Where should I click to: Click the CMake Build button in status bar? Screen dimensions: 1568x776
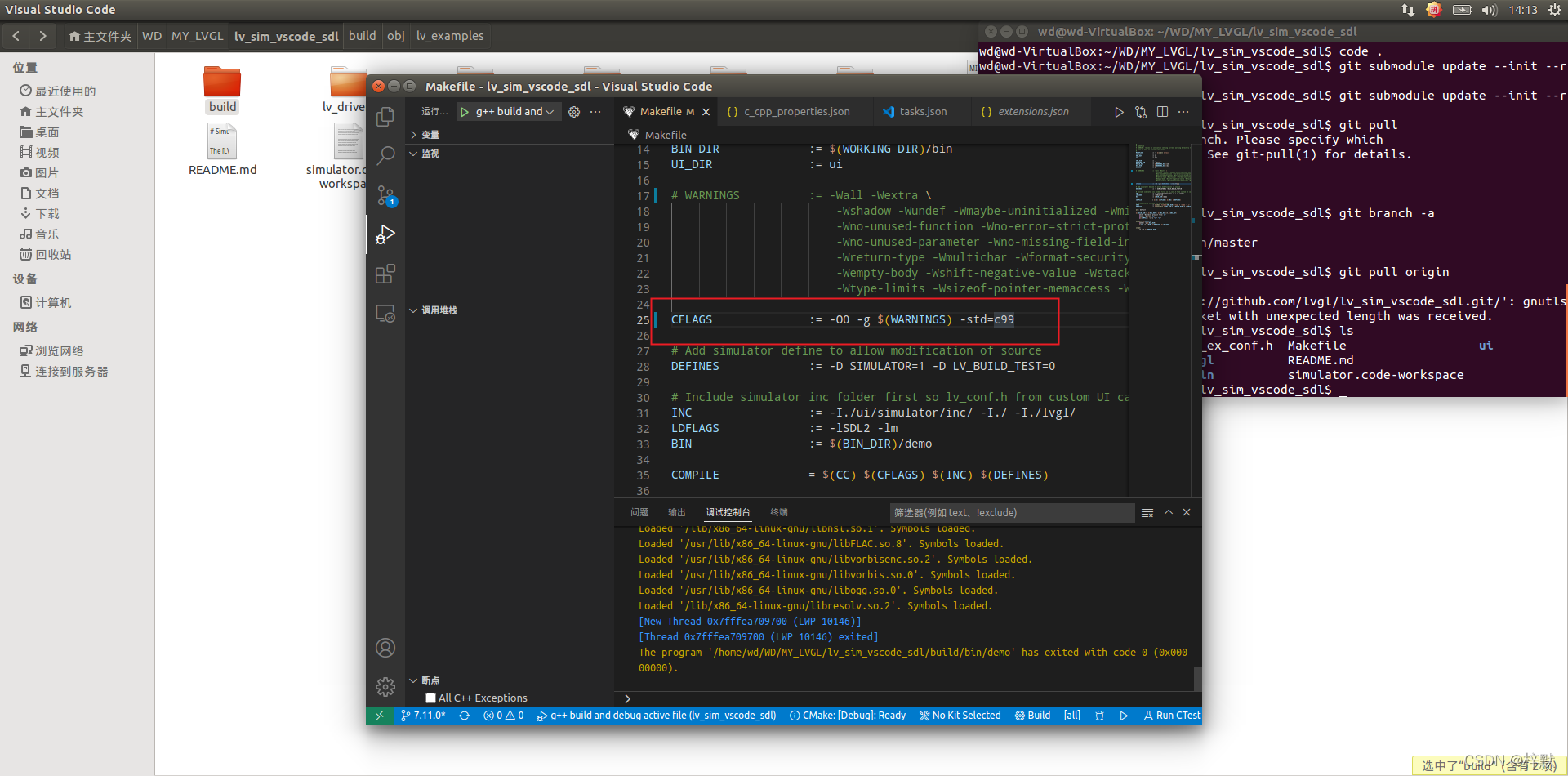click(1032, 716)
